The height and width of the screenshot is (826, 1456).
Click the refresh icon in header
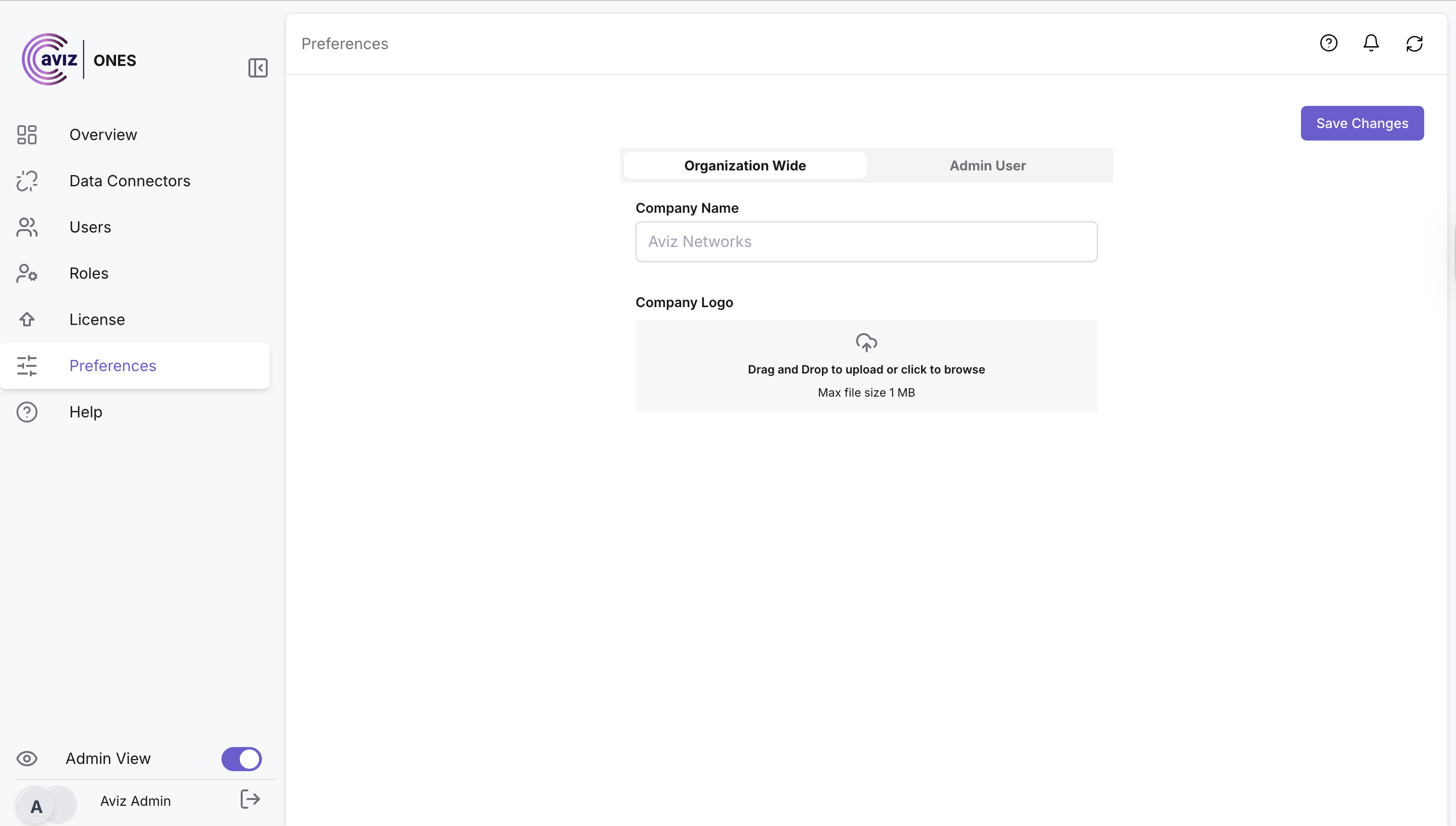(x=1414, y=44)
